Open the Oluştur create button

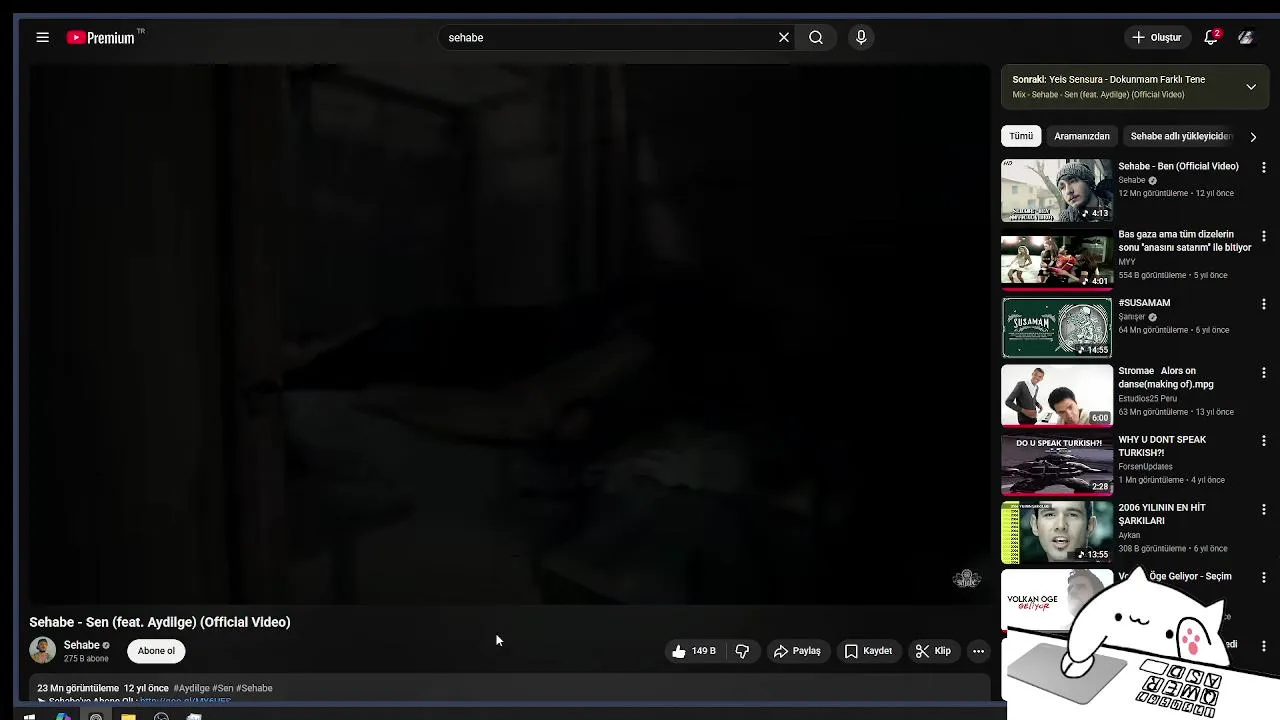1156,37
